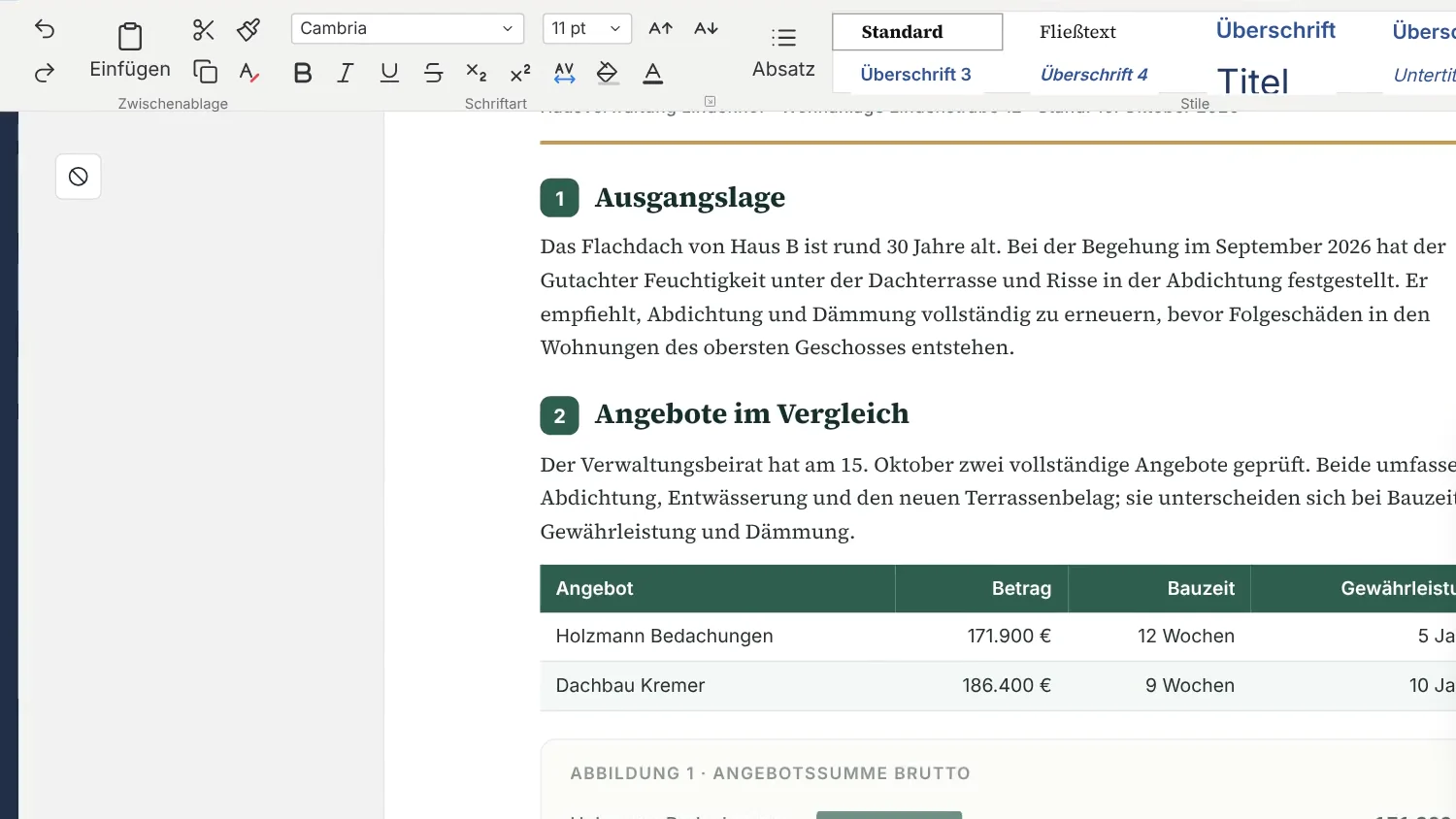Open the Cambria font name dropdown

click(408, 28)
